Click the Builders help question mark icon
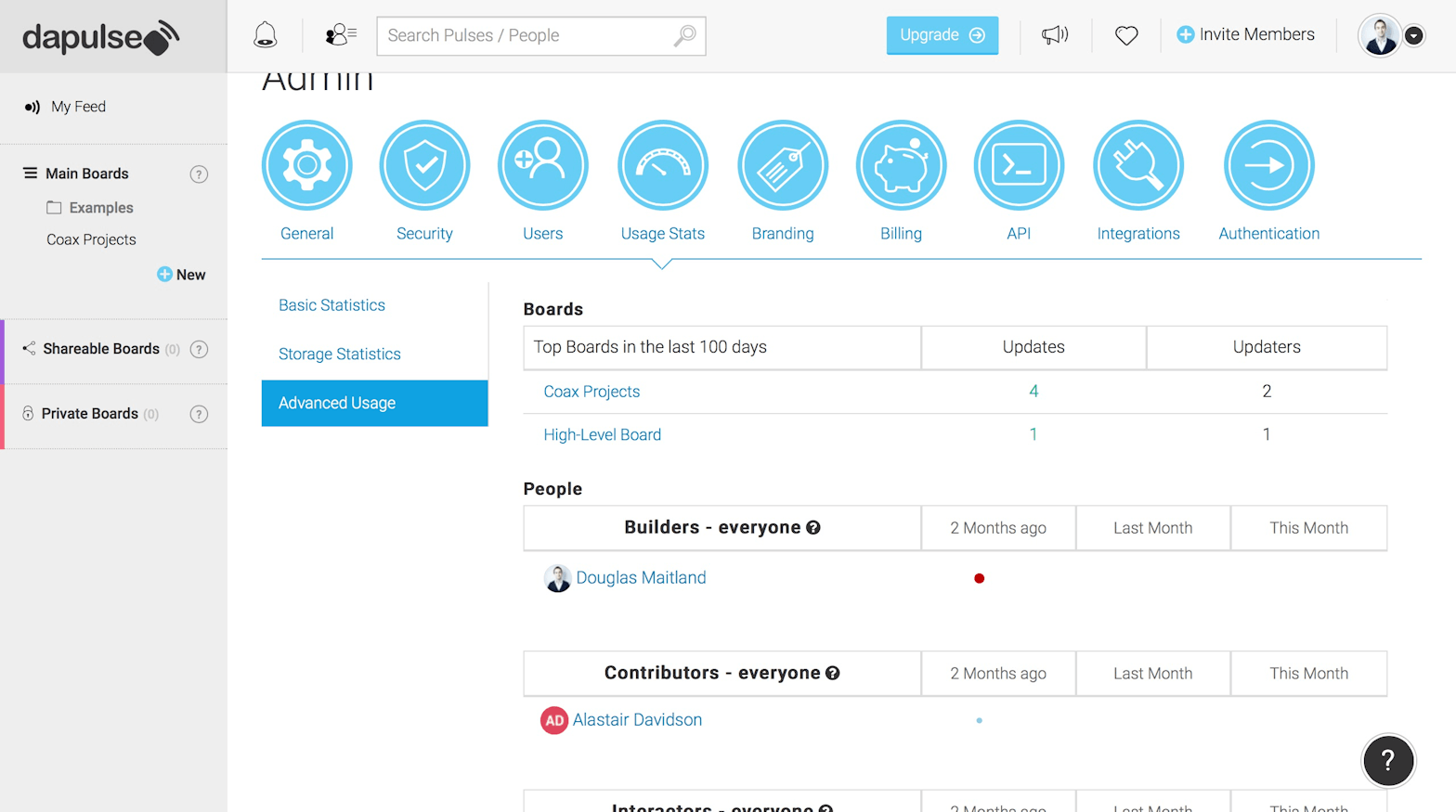This screenshot has height=812, width=1456. (x=813, y=528)
